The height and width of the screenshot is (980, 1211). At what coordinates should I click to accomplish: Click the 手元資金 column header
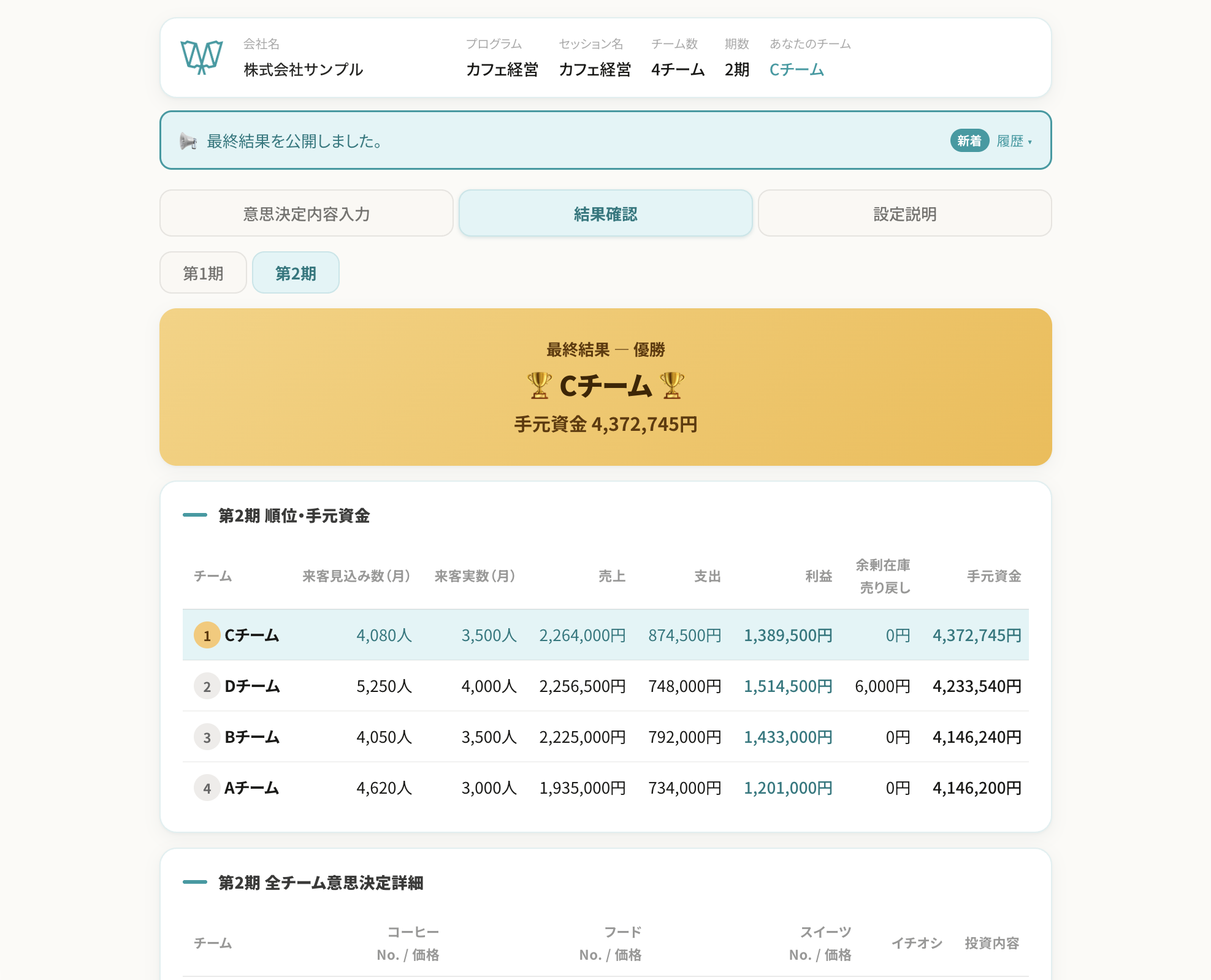tap(994, 576)
